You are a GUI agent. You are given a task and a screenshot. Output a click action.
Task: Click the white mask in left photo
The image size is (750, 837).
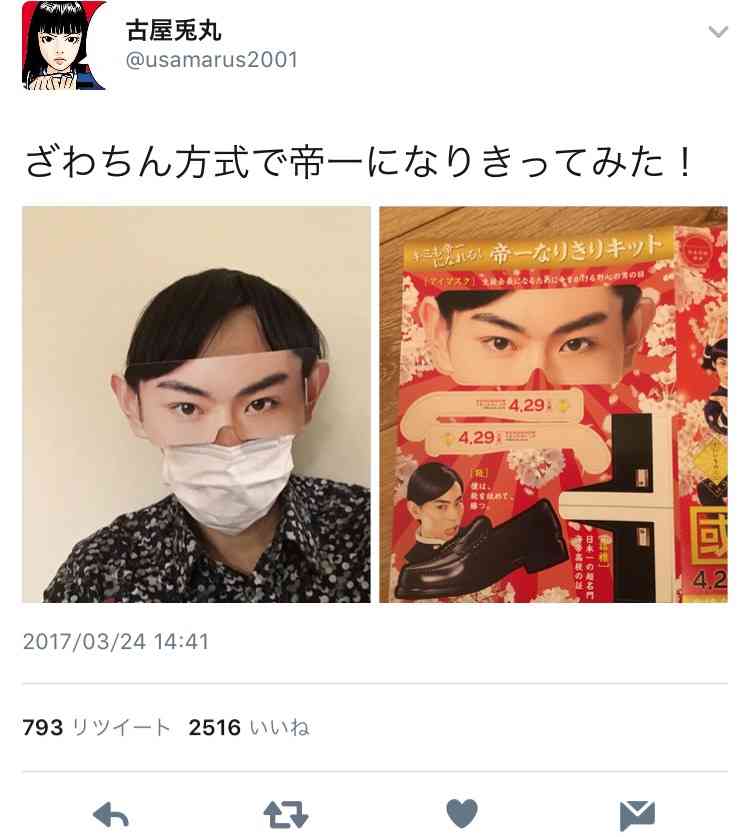point(230,482)
